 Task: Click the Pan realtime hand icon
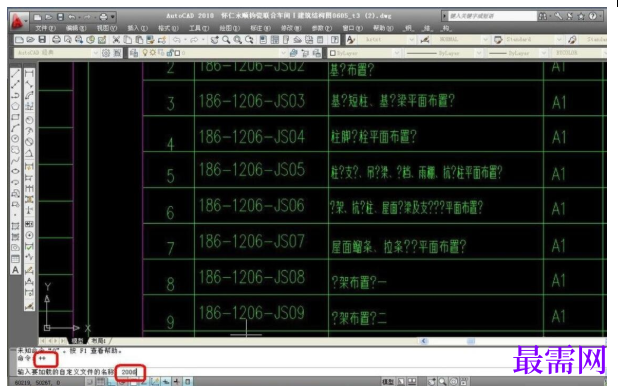(214, 40)
